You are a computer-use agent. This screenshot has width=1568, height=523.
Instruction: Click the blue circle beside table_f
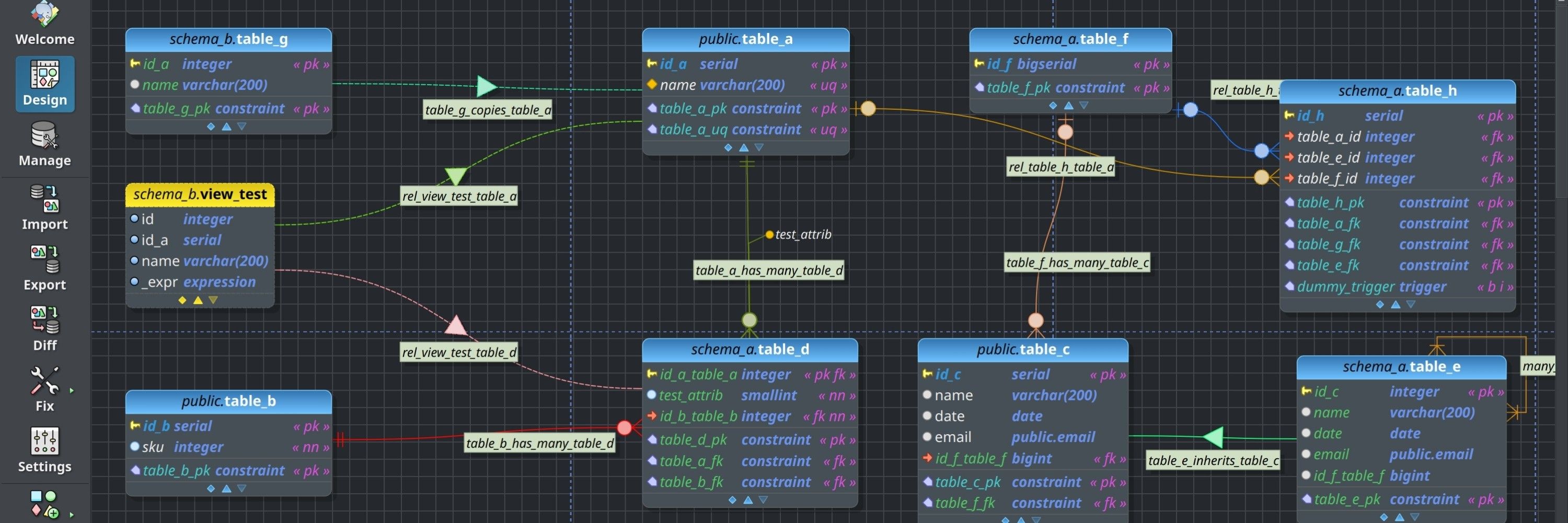coord(1191,110)
